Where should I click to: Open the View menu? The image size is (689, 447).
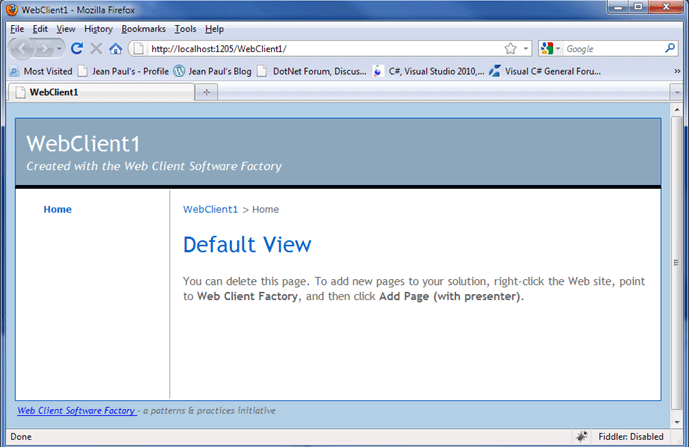coord(65,29)
